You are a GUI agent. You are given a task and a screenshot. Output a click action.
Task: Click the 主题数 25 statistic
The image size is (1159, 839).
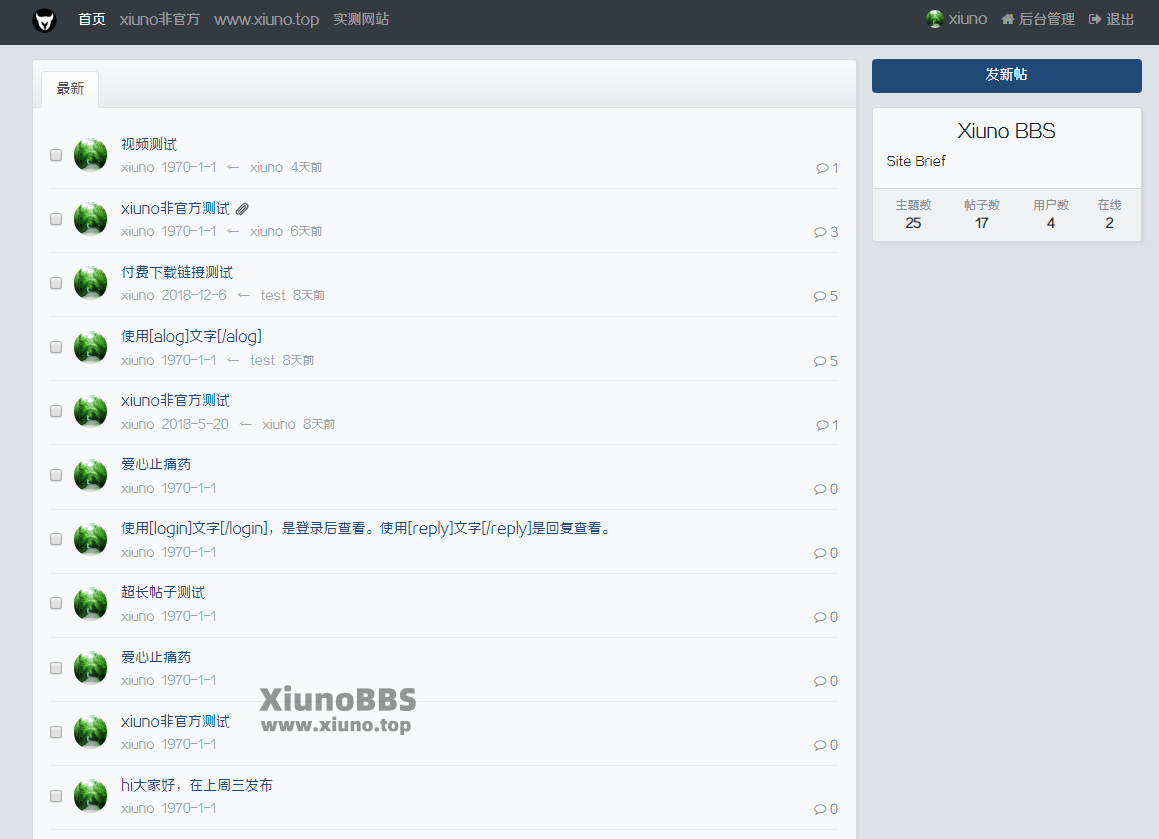(x=914, y=214)
